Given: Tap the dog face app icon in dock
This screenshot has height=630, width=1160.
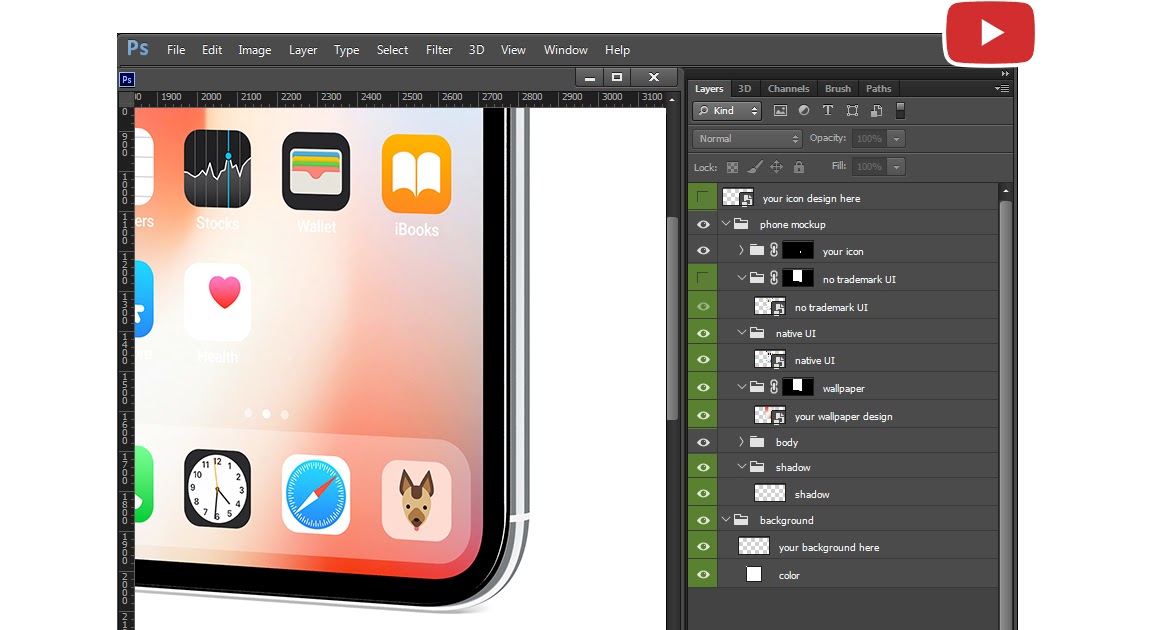Looking at the screenshot, I should click(417, 501).
